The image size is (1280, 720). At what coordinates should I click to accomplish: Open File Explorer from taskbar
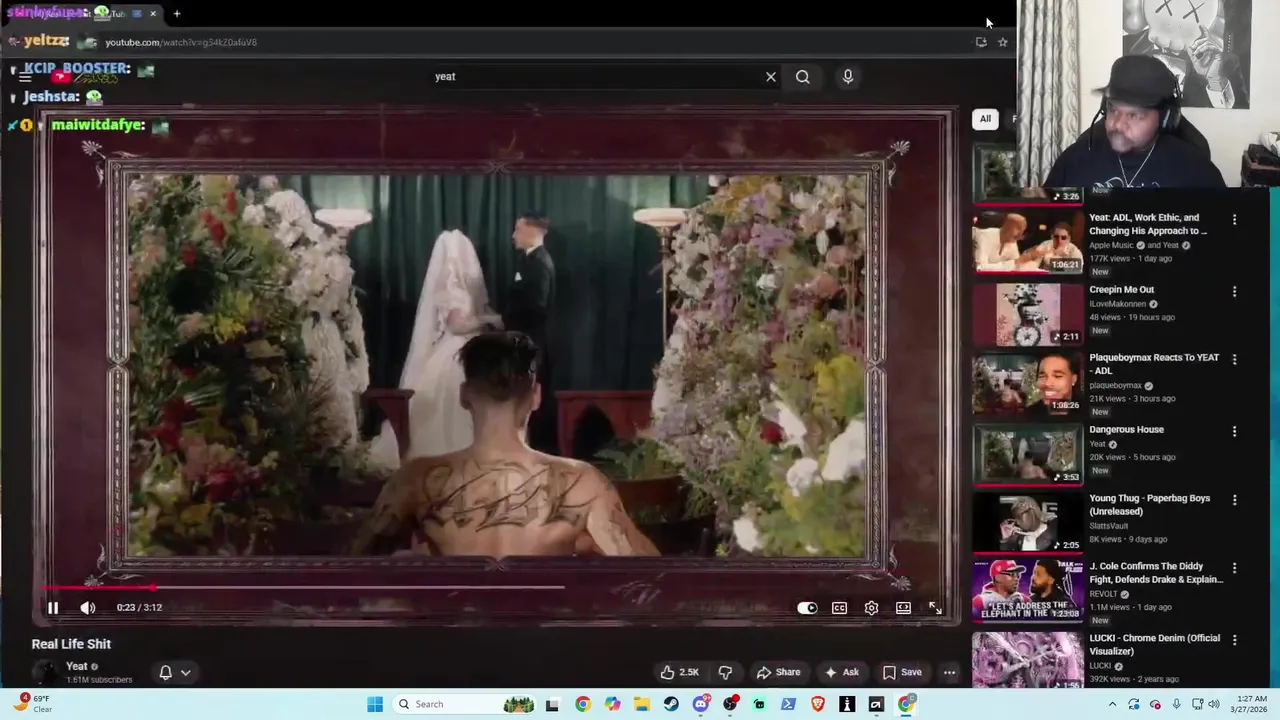[x=641, y=704]
